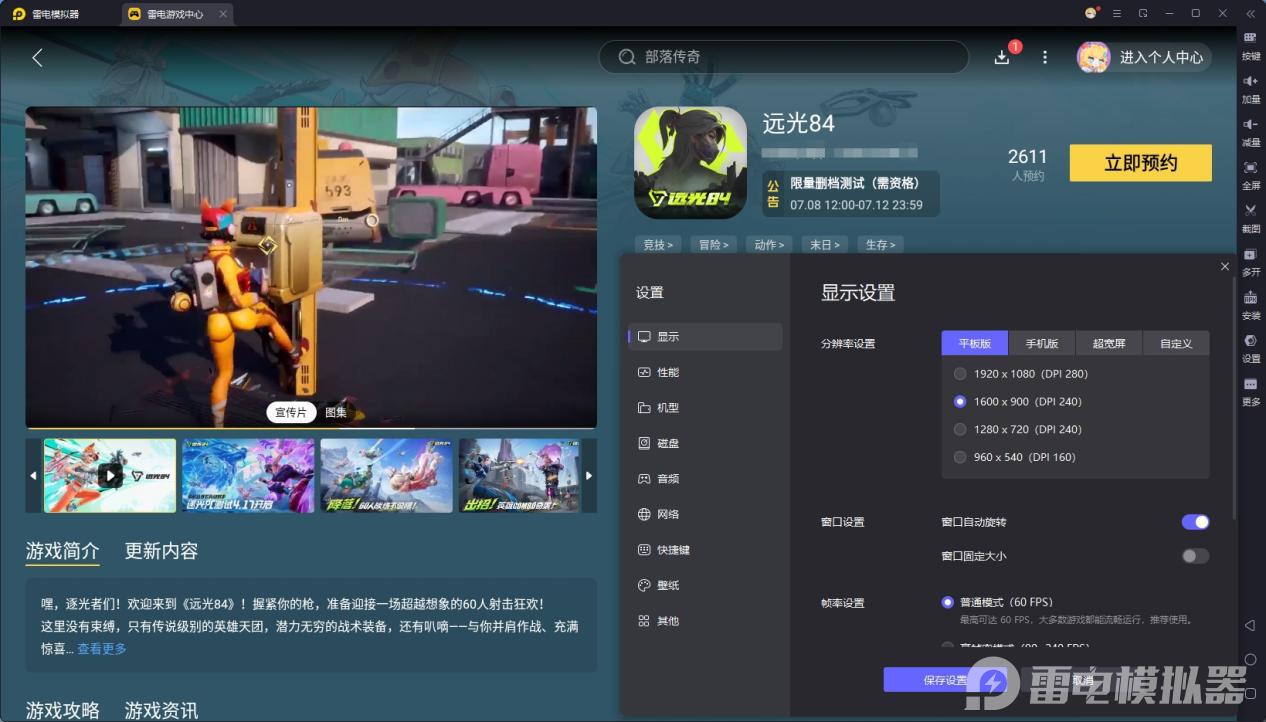Open the 按键 keyboard mapping tool
The height and width of the screenshot is (722, 1266).
tap(1251, 37)
